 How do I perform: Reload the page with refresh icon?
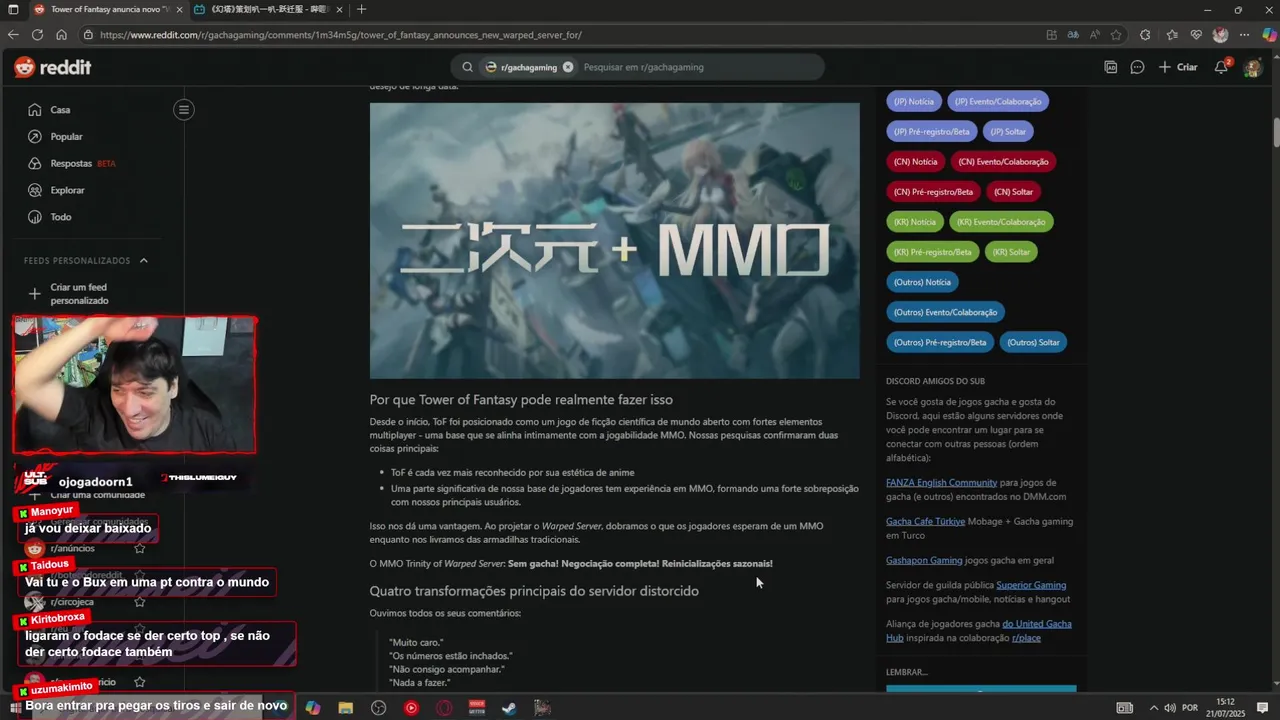tap(37, 34)
